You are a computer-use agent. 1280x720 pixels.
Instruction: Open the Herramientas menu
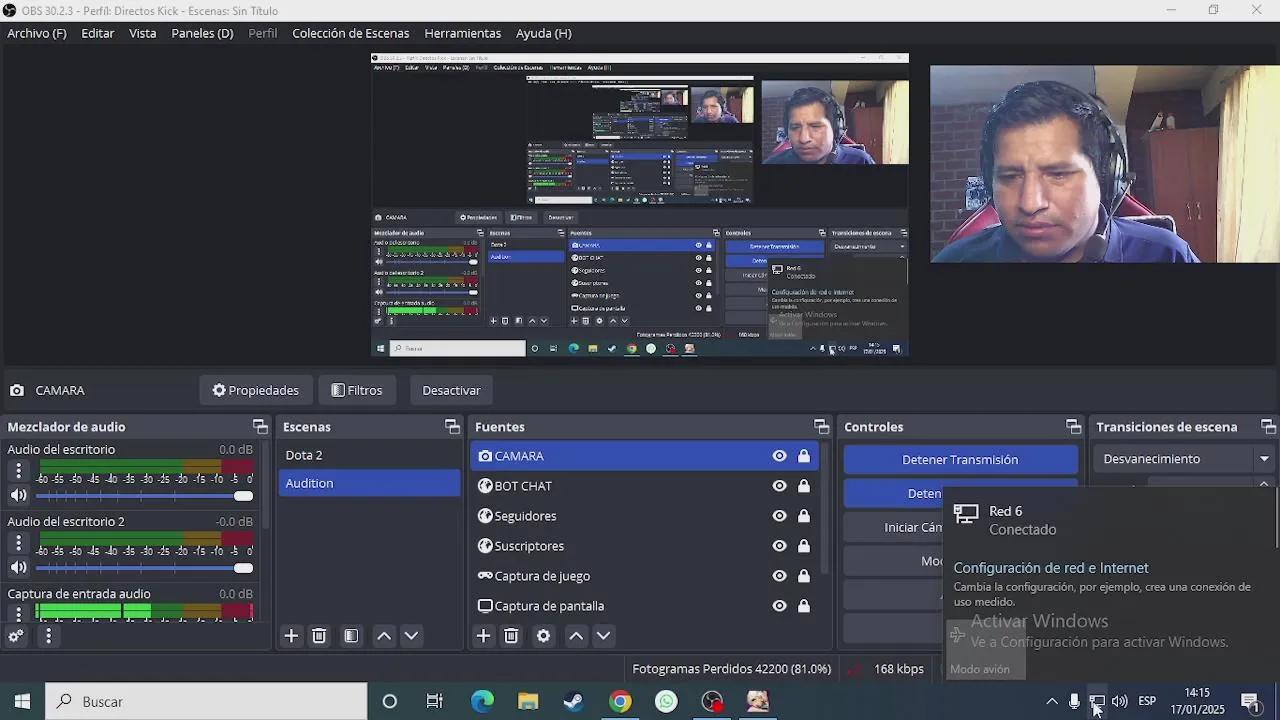(462, 33)
